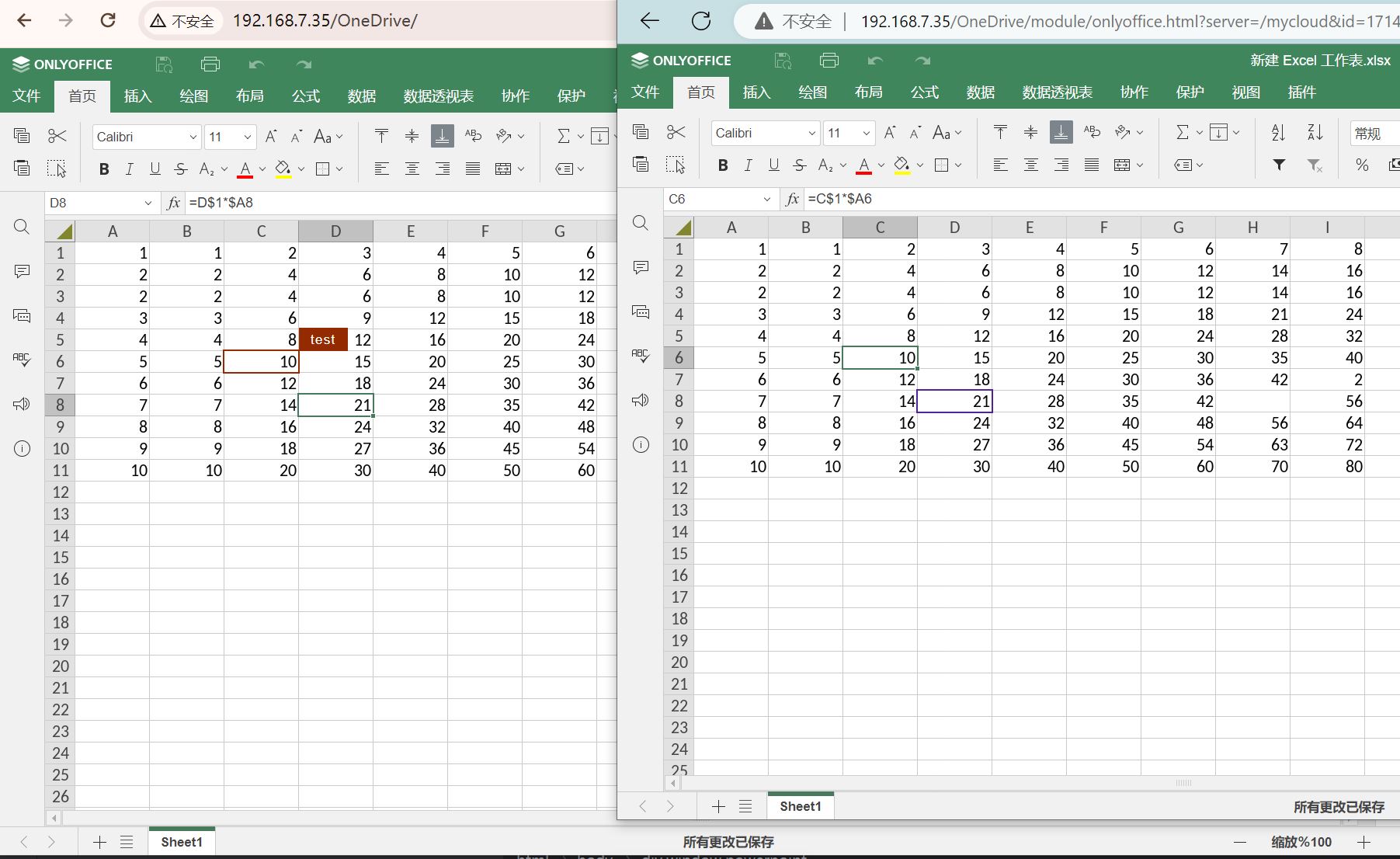The image size is (1400, 859).
Task: Toggle bold formatting
Action: click(x=723, y=165)
